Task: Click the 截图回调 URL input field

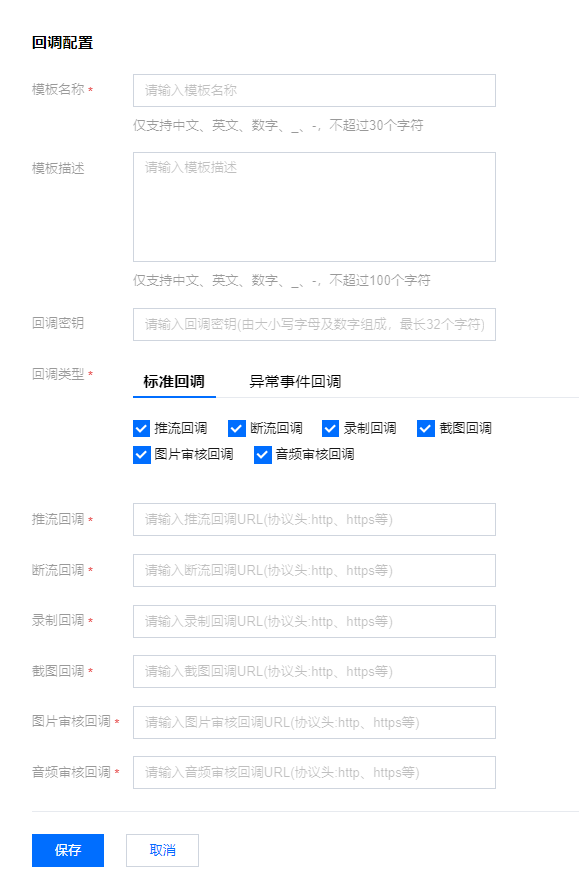Action: coord(314,672)
